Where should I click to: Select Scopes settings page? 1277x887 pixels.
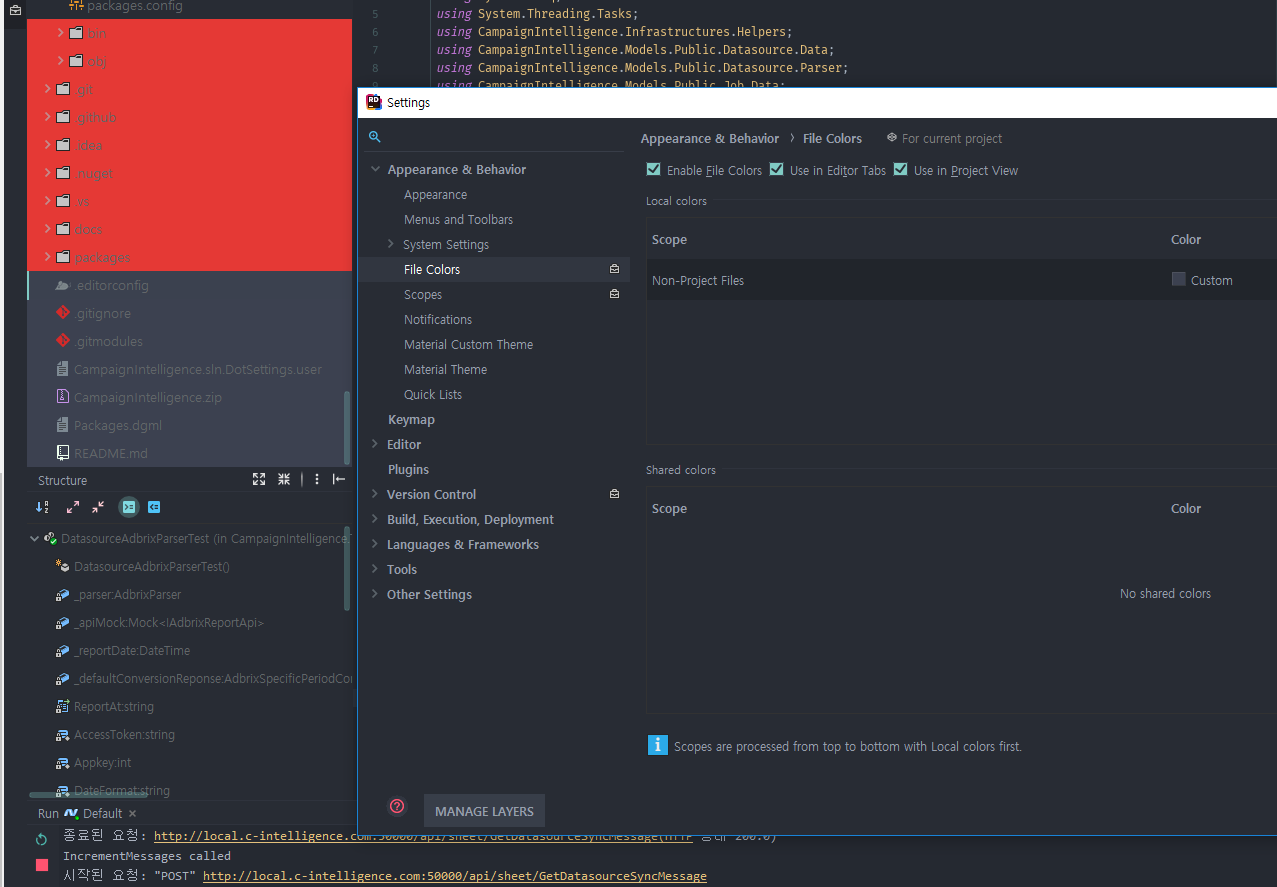[423, 294]
